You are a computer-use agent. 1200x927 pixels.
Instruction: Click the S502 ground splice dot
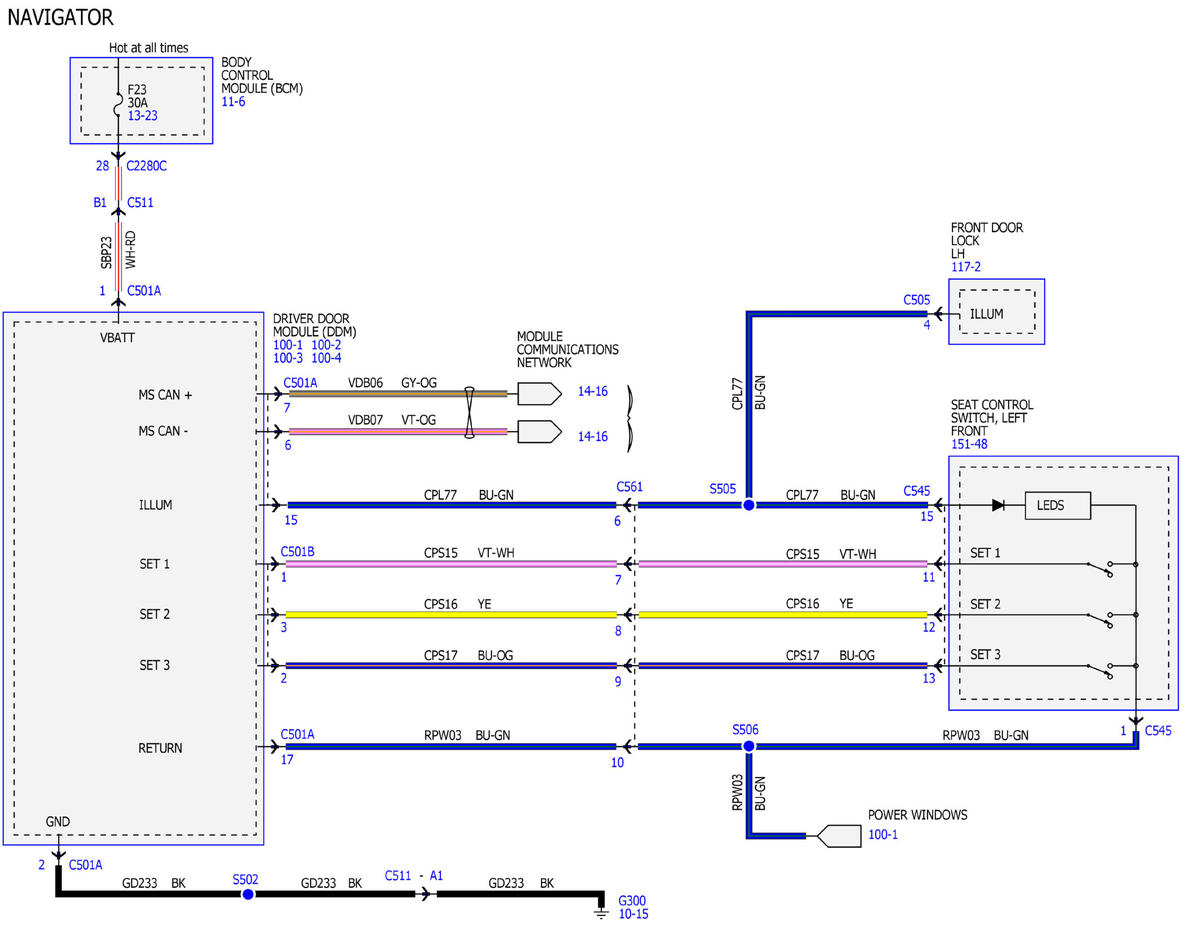[248, 894]
